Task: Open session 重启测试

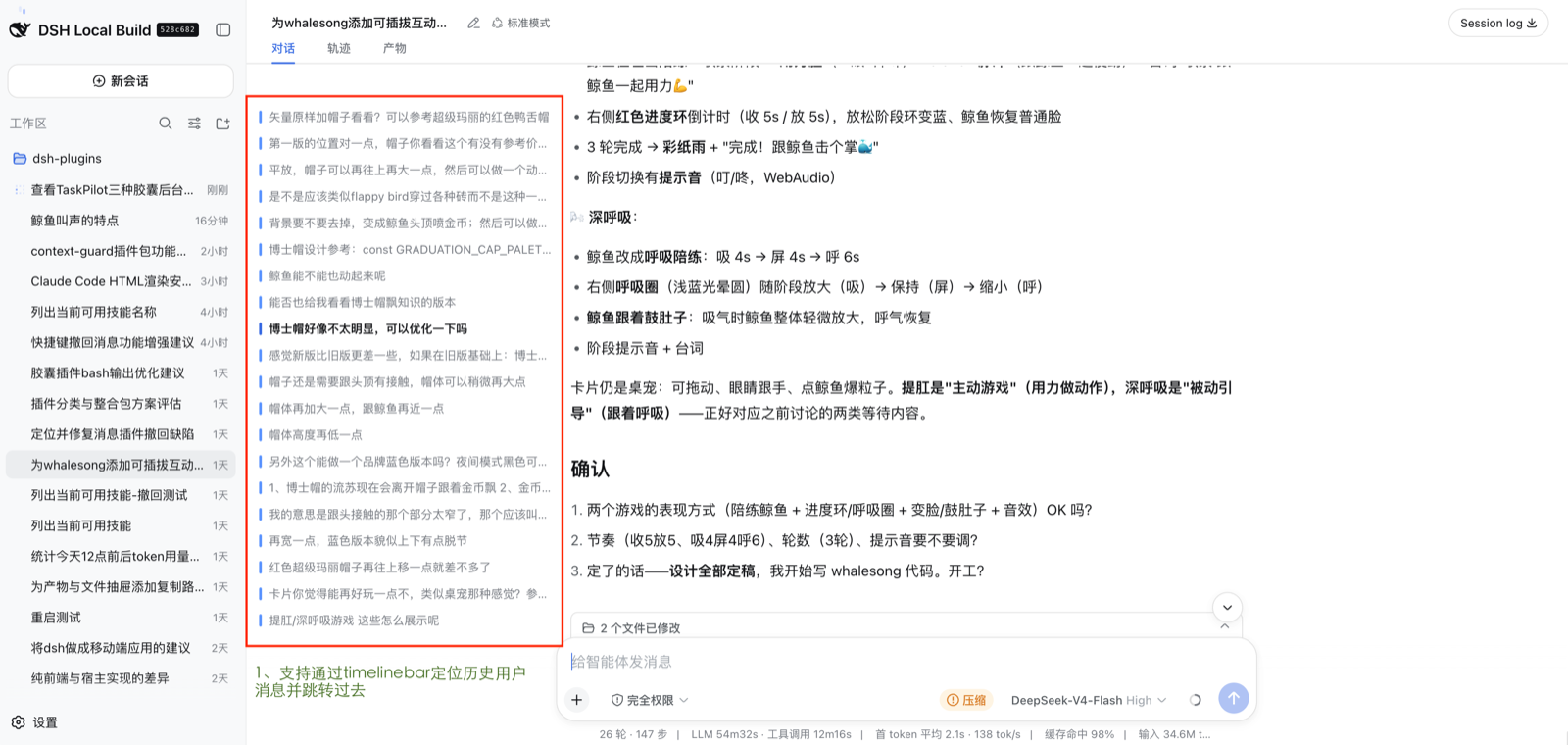Action: click(121, 618)
